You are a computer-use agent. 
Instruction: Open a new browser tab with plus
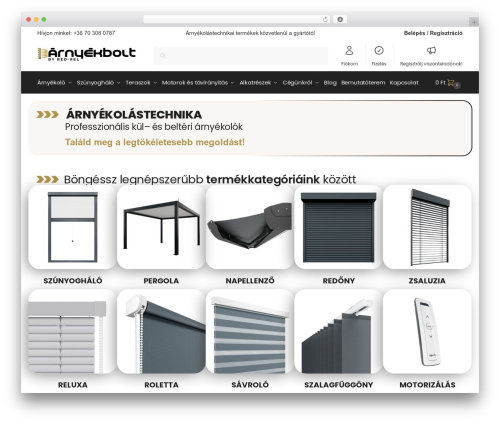click(474, 22)
